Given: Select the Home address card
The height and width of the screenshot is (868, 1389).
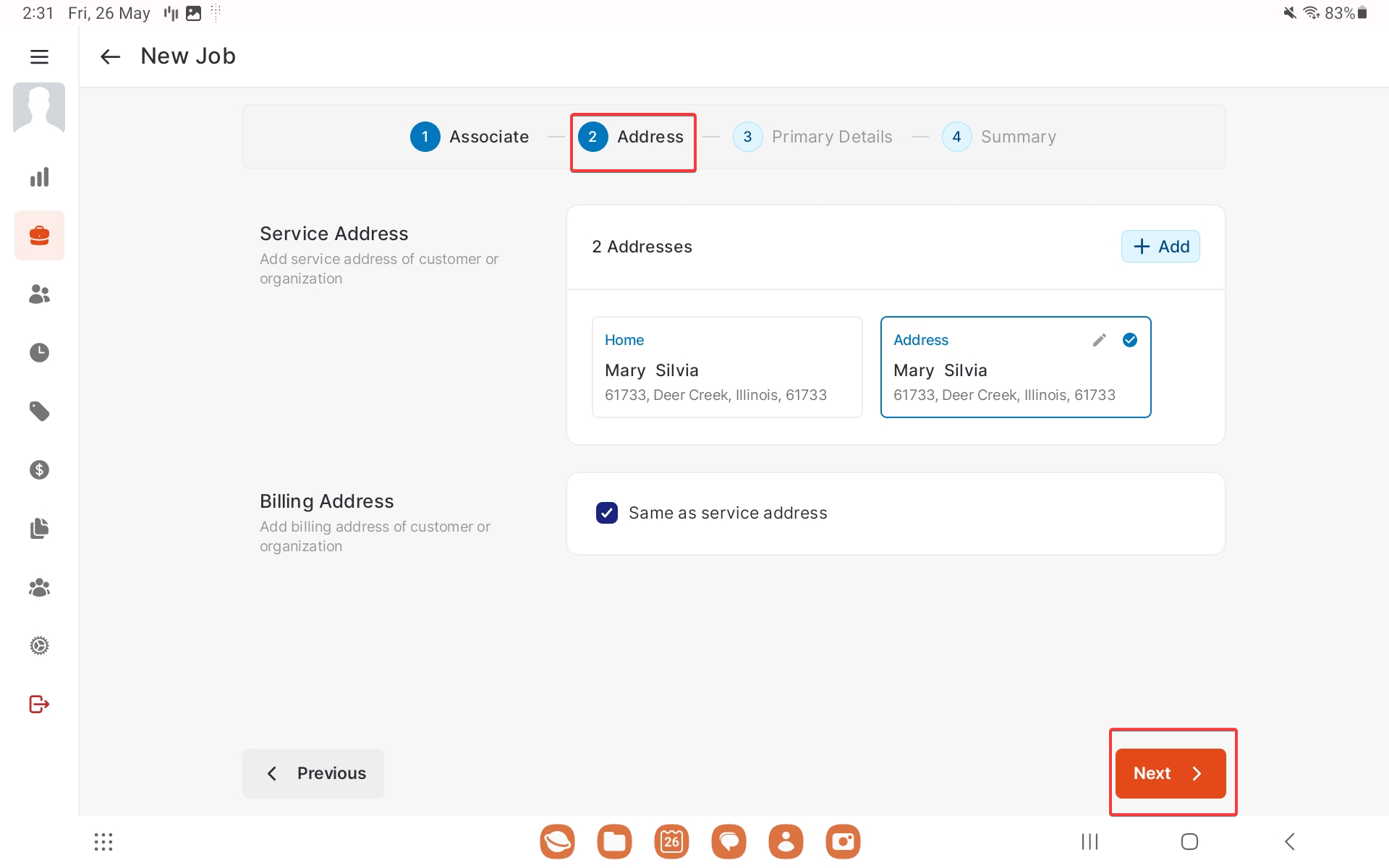Looking at the screenshot, I should coord(726,367).
